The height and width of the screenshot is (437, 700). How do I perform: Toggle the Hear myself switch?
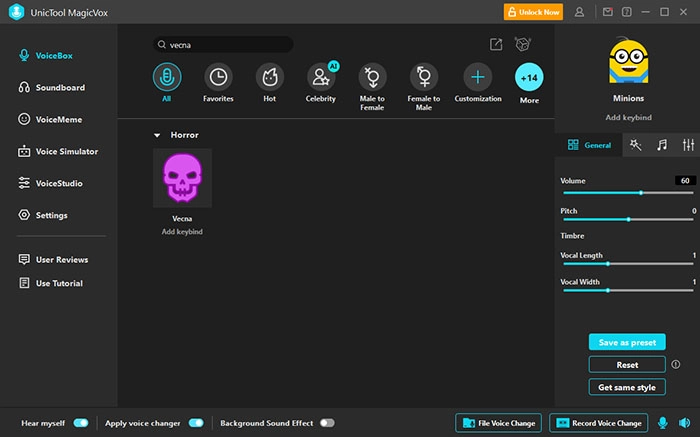(81, 423)
